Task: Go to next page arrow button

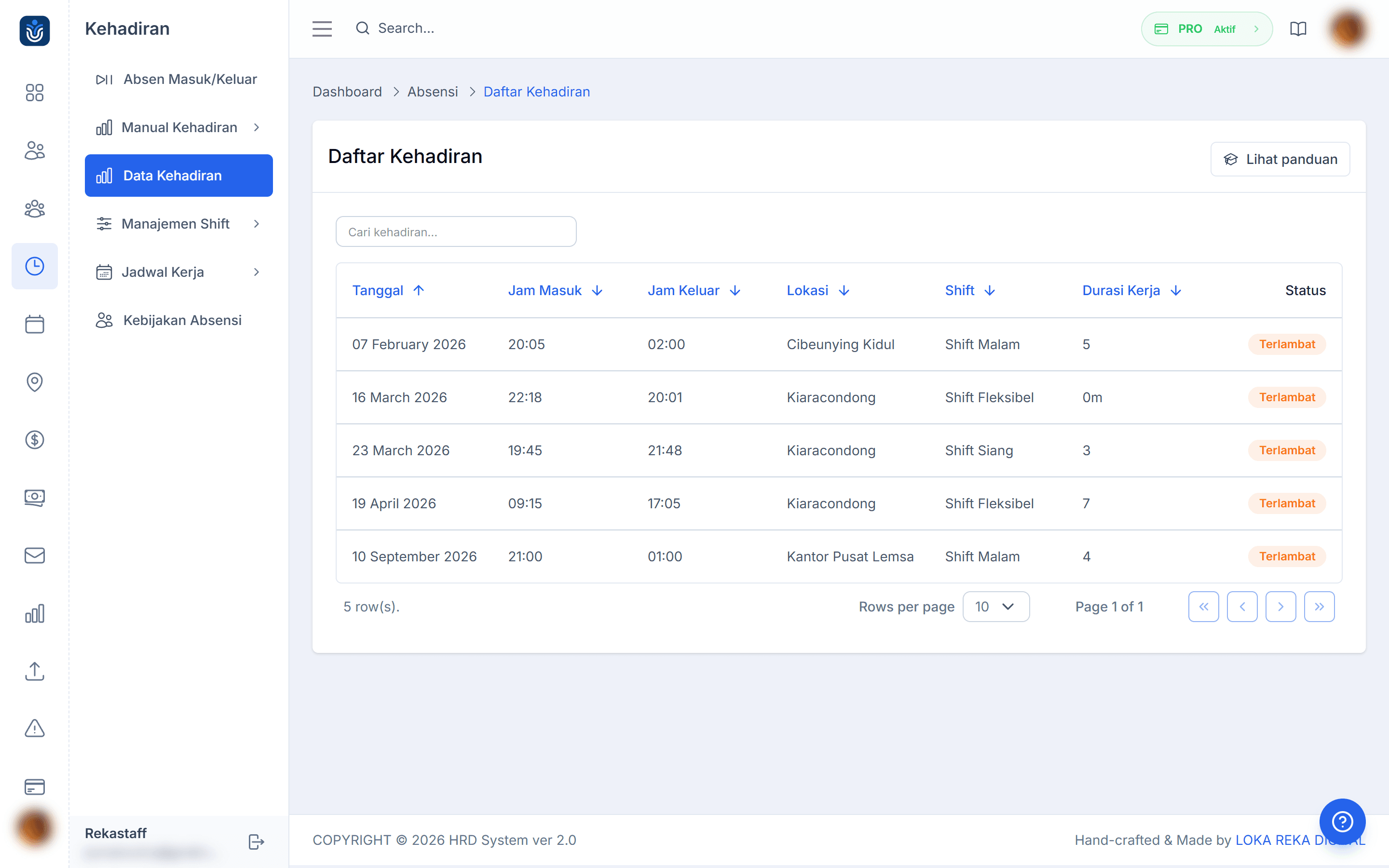Action: click(x=1280, y=607)
